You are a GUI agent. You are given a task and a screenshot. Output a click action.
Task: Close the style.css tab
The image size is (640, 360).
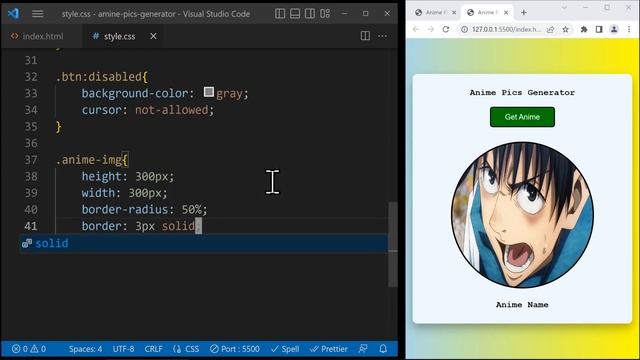pos(153,36)
